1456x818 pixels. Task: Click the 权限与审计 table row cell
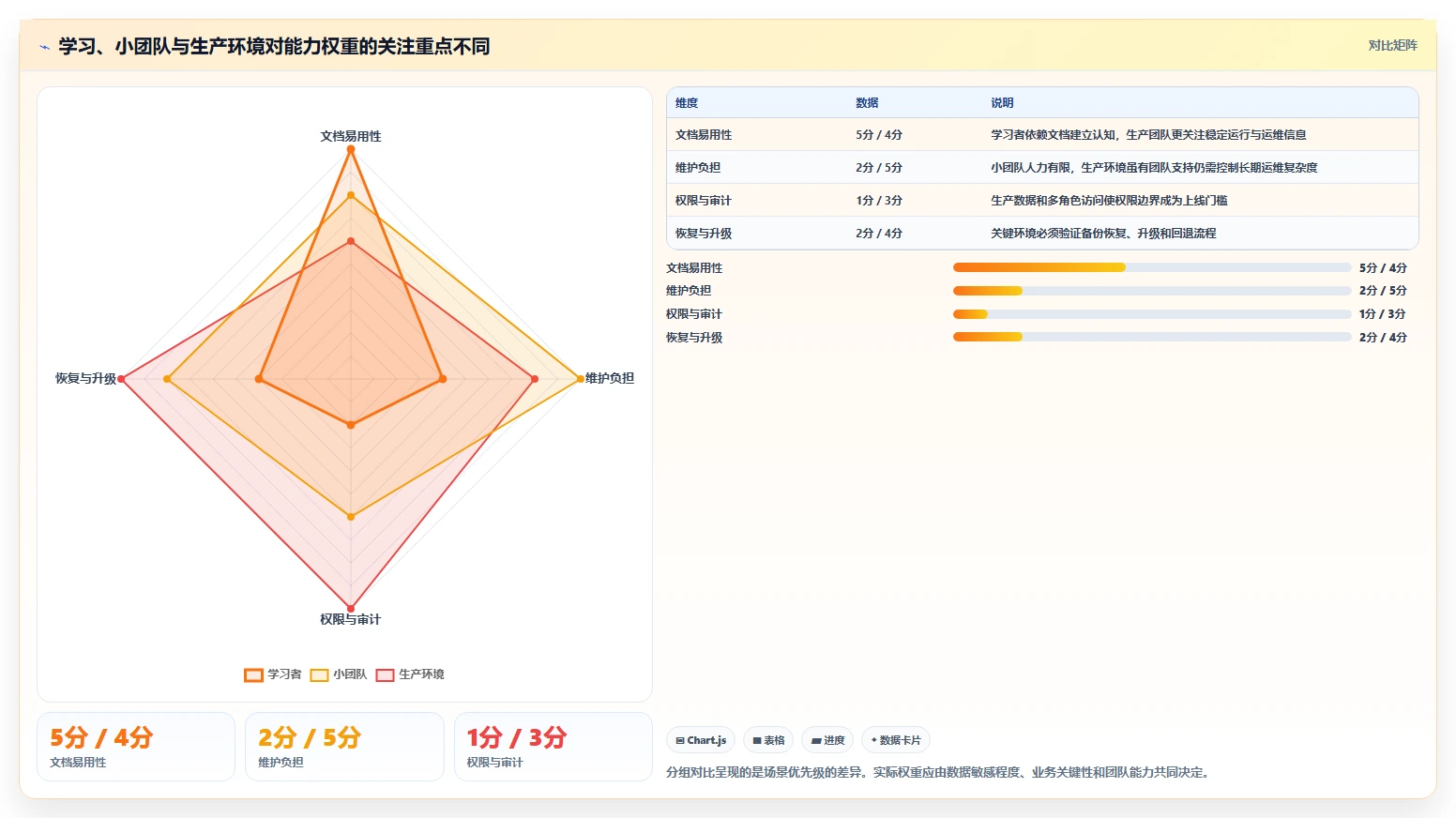pos(704,201)
